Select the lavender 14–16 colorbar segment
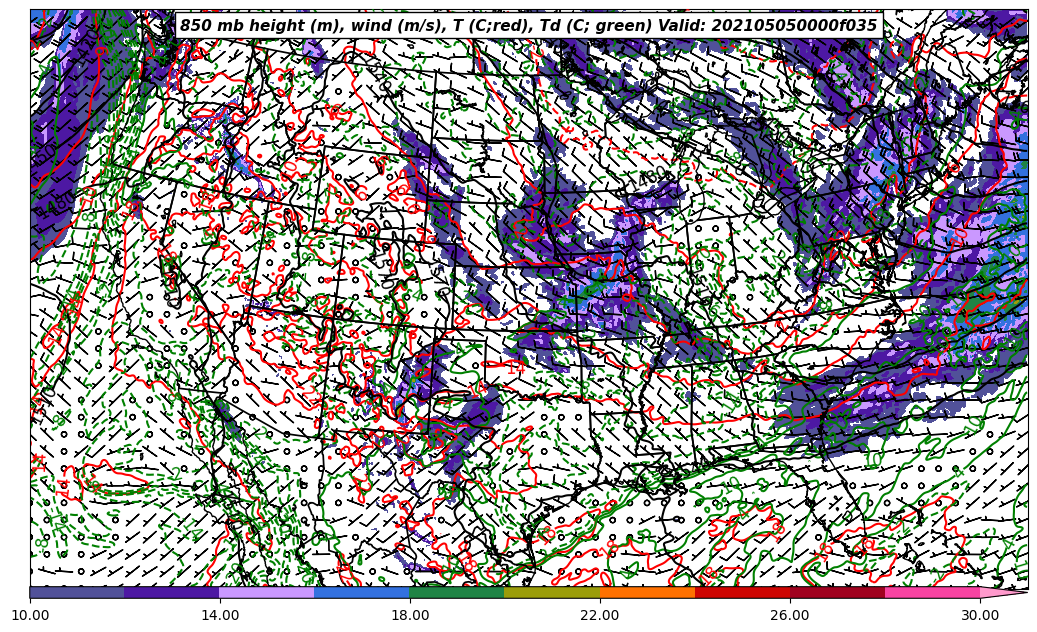The width and height of the screenshot is (1037, 632). pyautogui.click(x=267, y=592)
